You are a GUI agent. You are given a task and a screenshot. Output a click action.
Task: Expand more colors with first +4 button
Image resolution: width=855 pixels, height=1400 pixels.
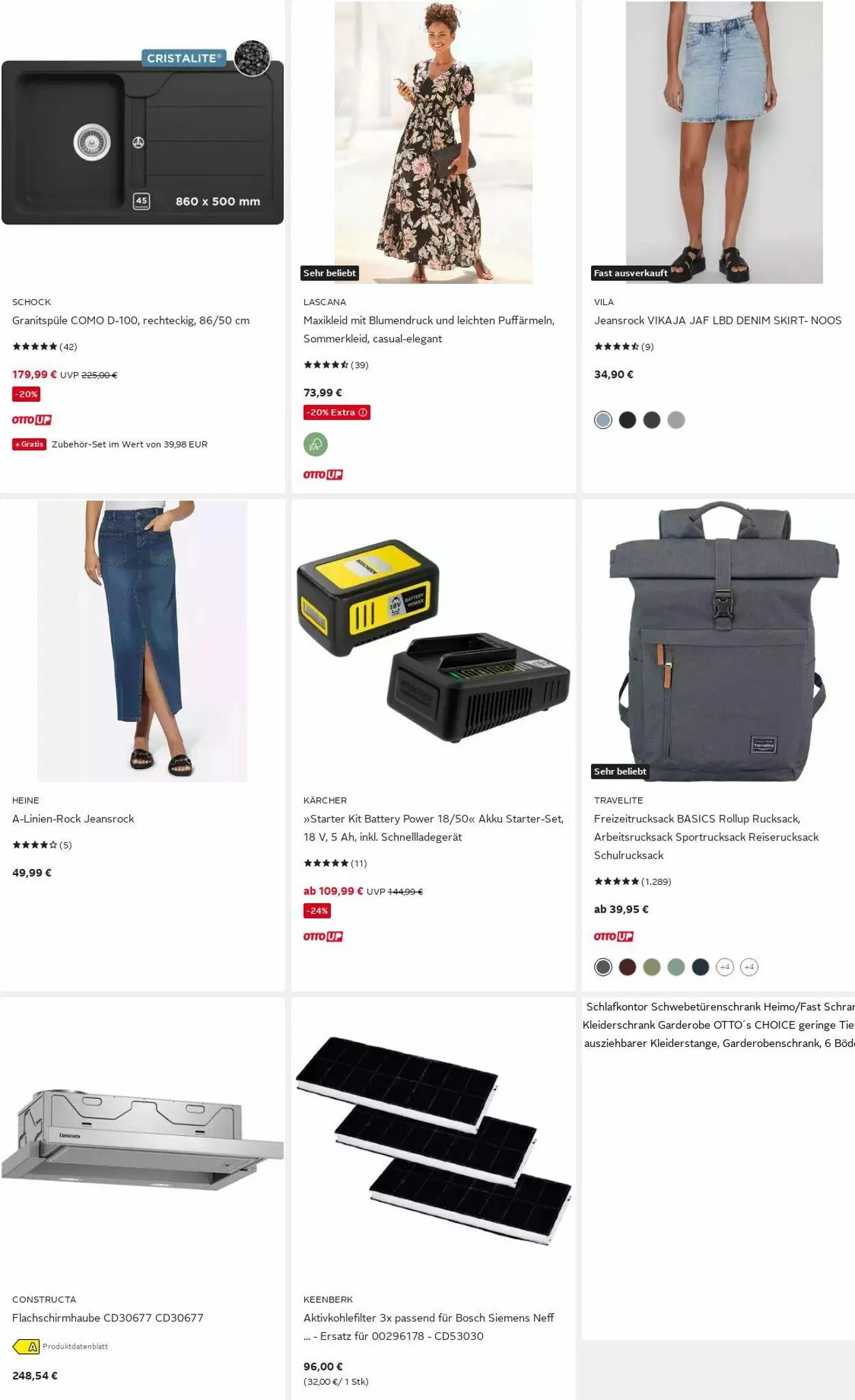tap(724, 966)
